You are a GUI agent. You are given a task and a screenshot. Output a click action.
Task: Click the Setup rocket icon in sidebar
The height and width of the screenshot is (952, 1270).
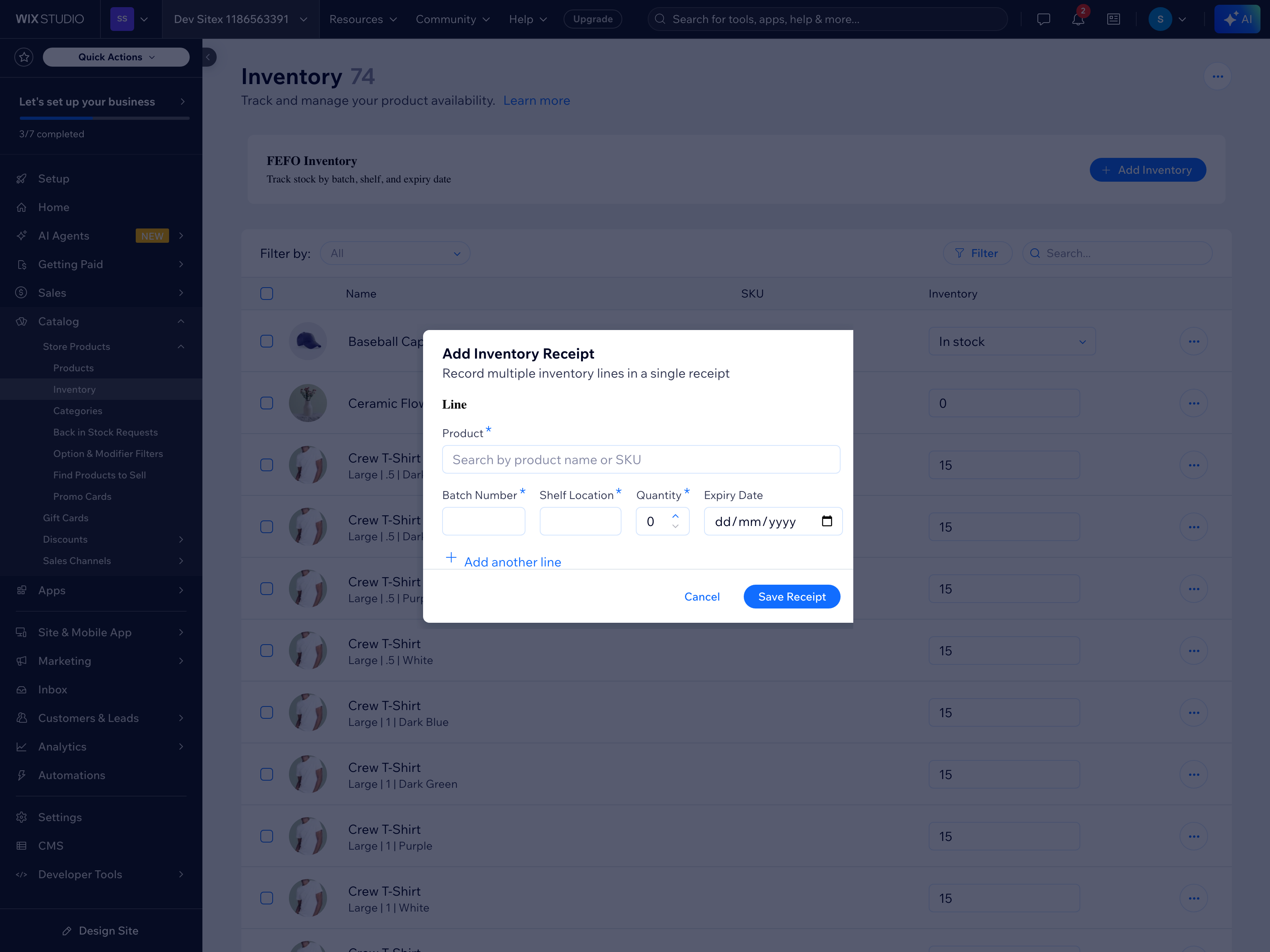(22, 178)
